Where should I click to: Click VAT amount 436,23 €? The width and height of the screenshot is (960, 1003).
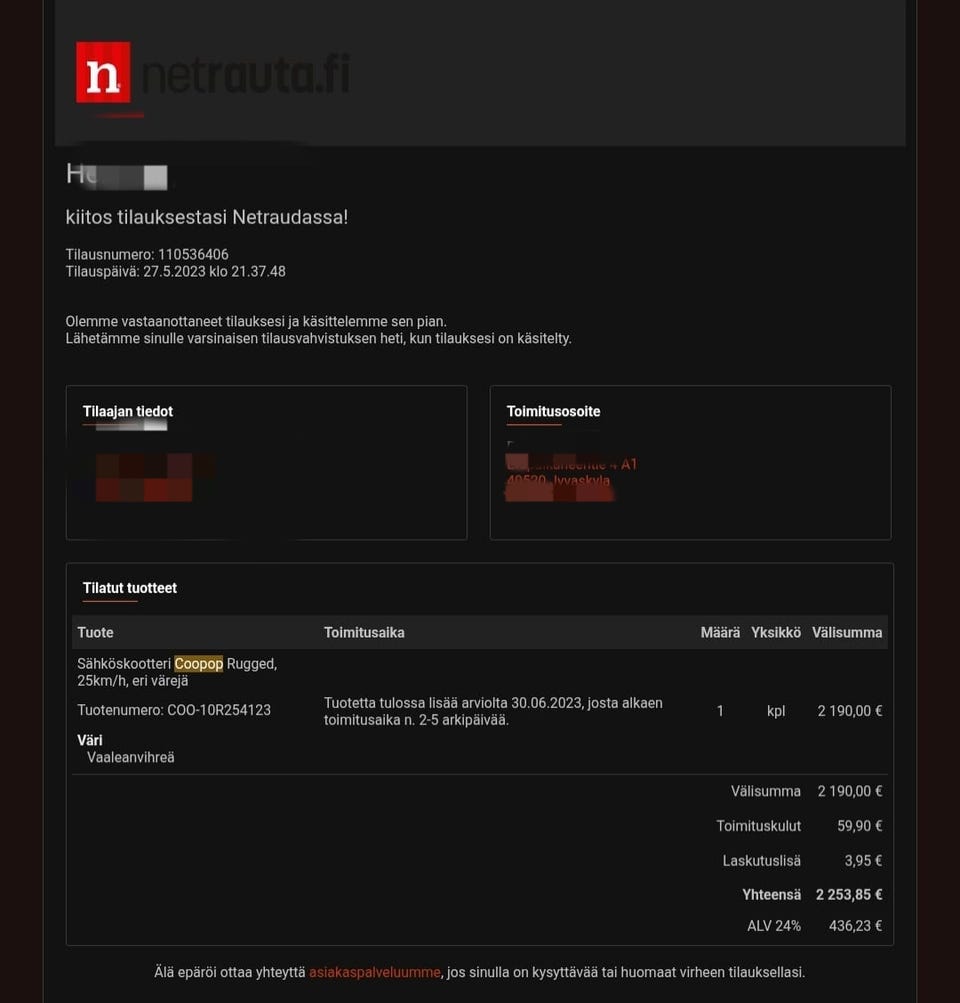(855, 926)
